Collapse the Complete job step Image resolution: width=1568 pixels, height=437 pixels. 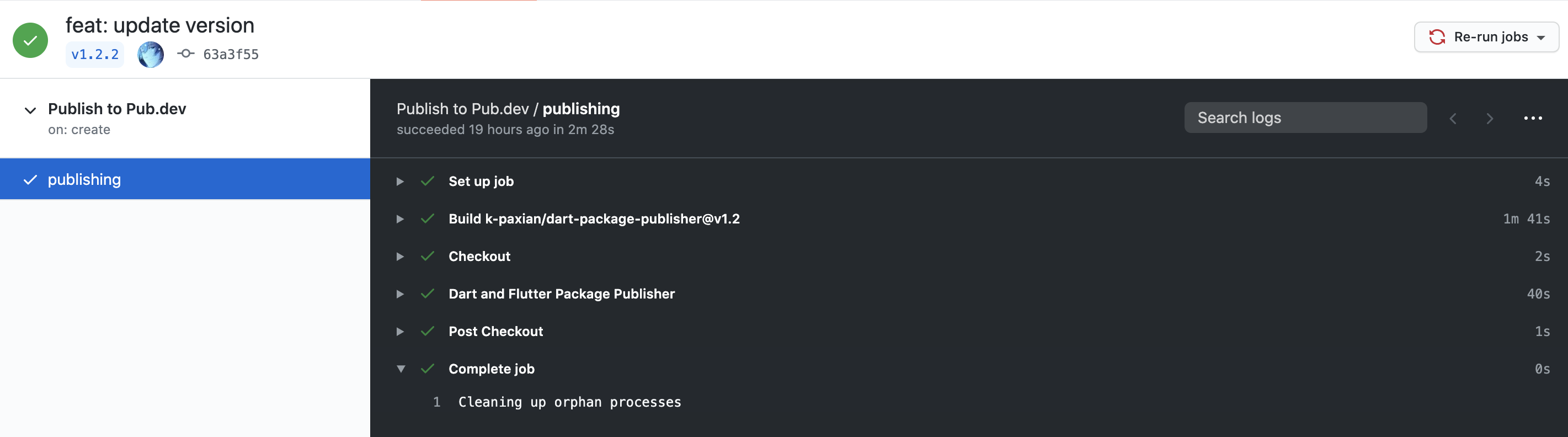tap(401, 369)
